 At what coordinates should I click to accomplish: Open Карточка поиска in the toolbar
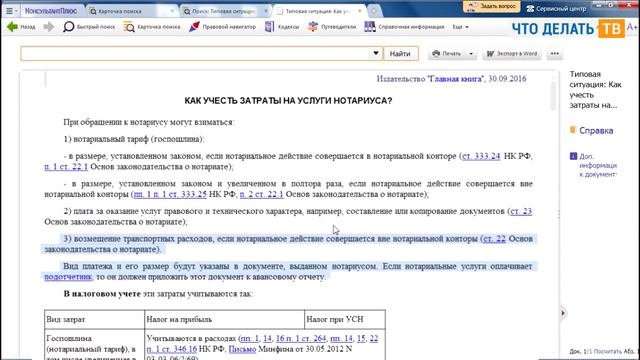coord(152,27)
